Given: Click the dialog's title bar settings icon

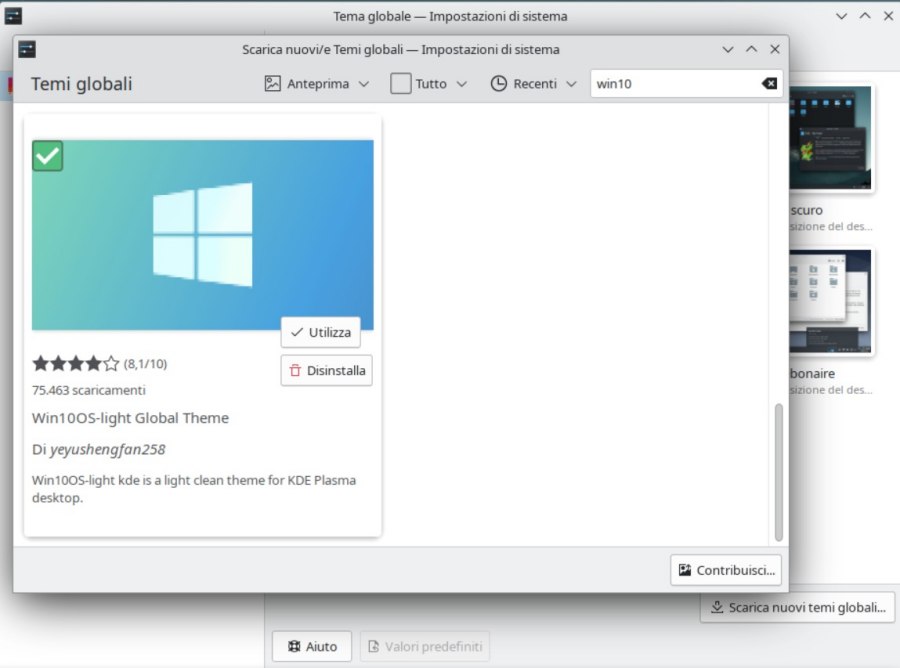Looking at the screenshot, I should [x=26, y=49].
